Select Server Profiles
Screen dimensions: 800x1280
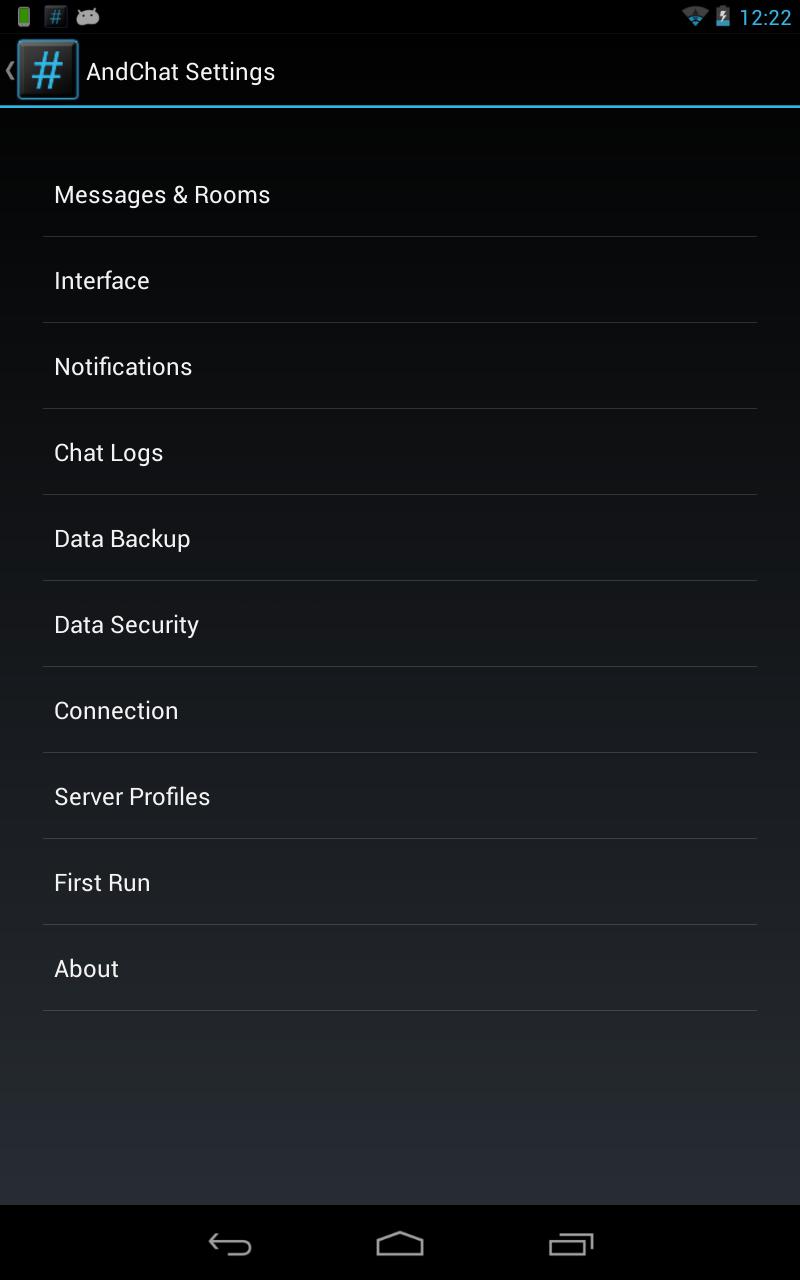click(x=400, y=797)
